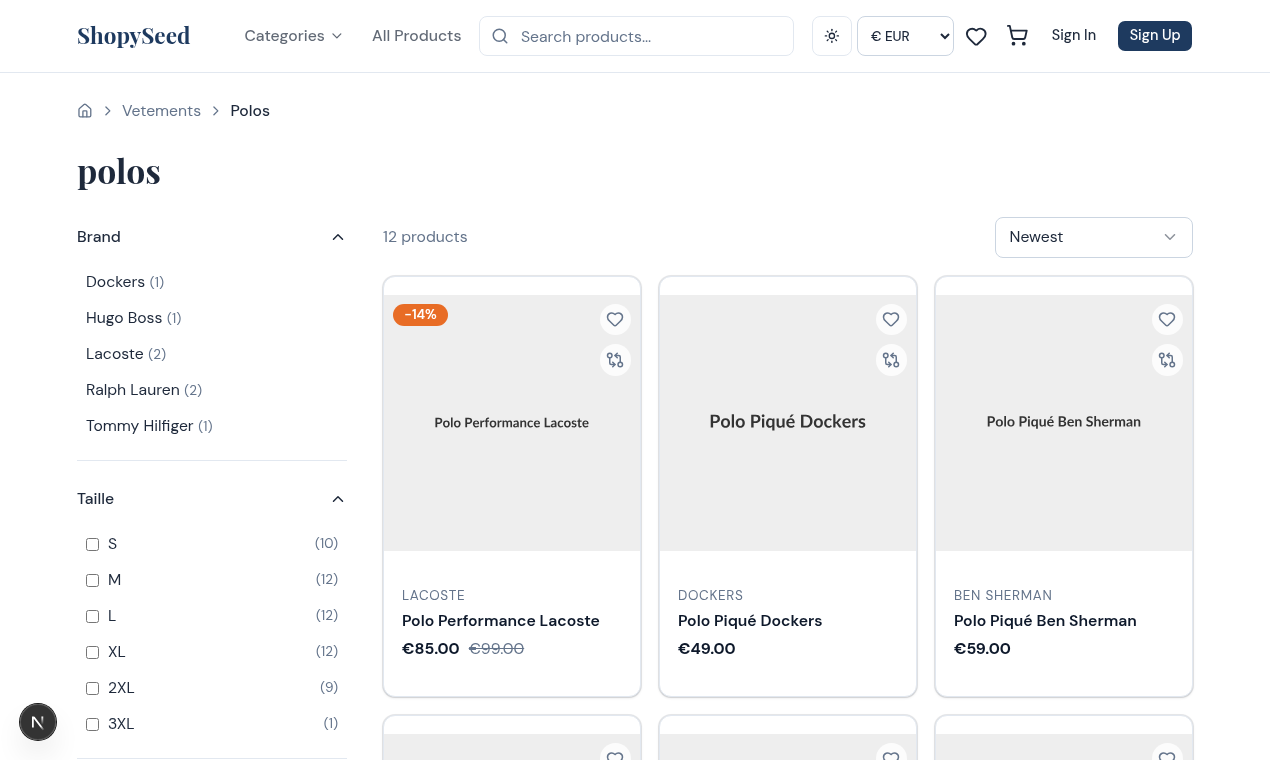Image resolution: width=1270 pixels, height=760 pixels.
Task: Check the size S filter
Action: [x=92, y=544]
